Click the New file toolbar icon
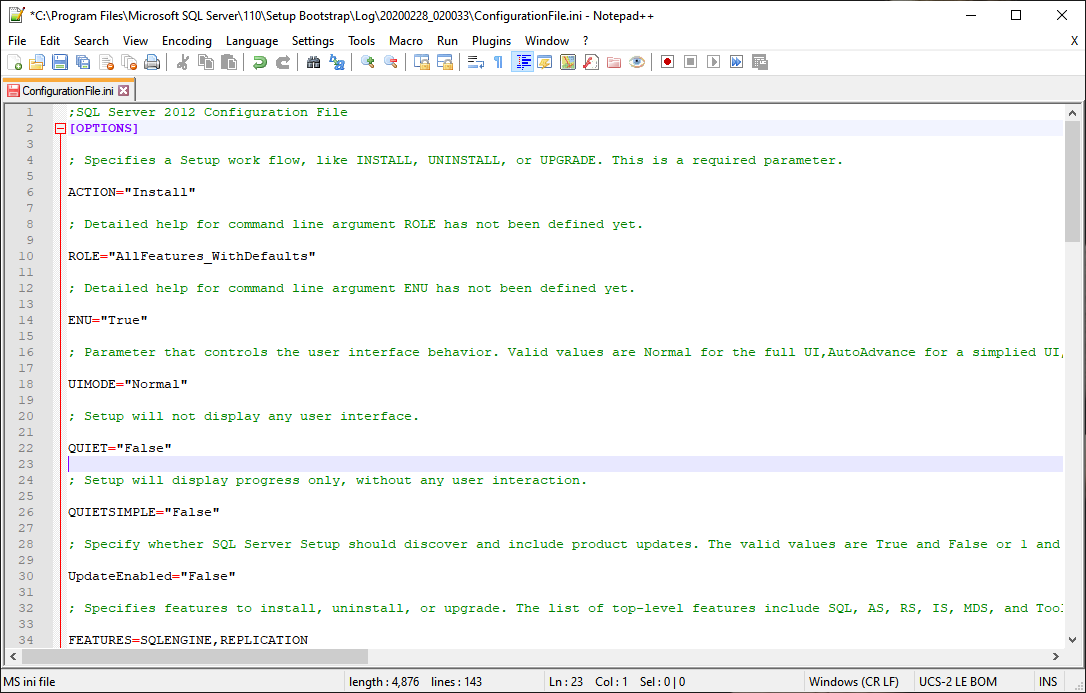 [x=14, y=62]
